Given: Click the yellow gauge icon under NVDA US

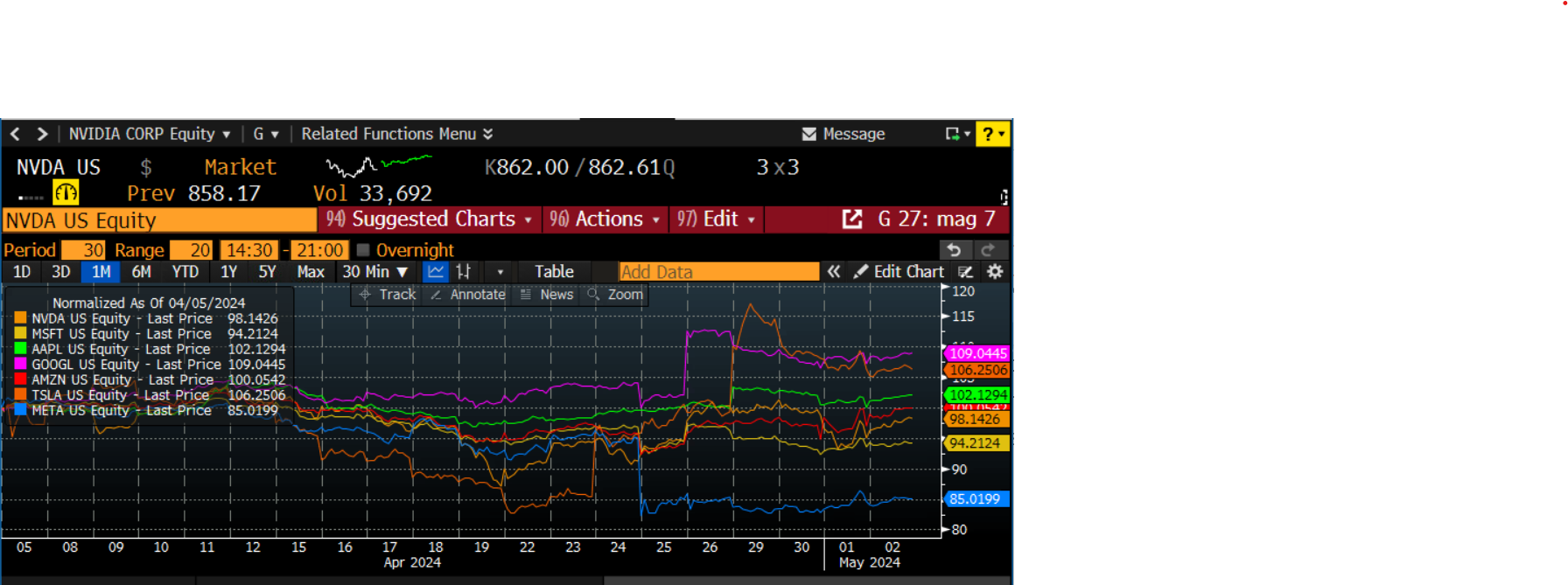Looking at the screenshot, I should (x=66, y=192).
